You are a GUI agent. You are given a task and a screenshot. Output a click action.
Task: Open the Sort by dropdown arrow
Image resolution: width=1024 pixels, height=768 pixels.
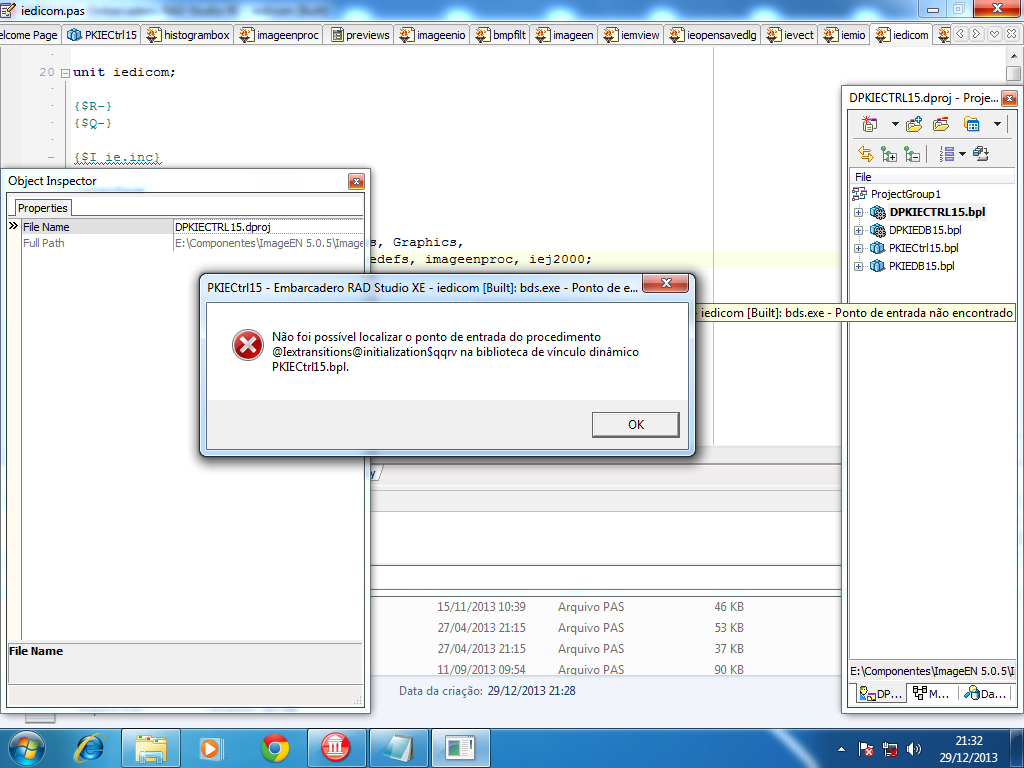962,155
